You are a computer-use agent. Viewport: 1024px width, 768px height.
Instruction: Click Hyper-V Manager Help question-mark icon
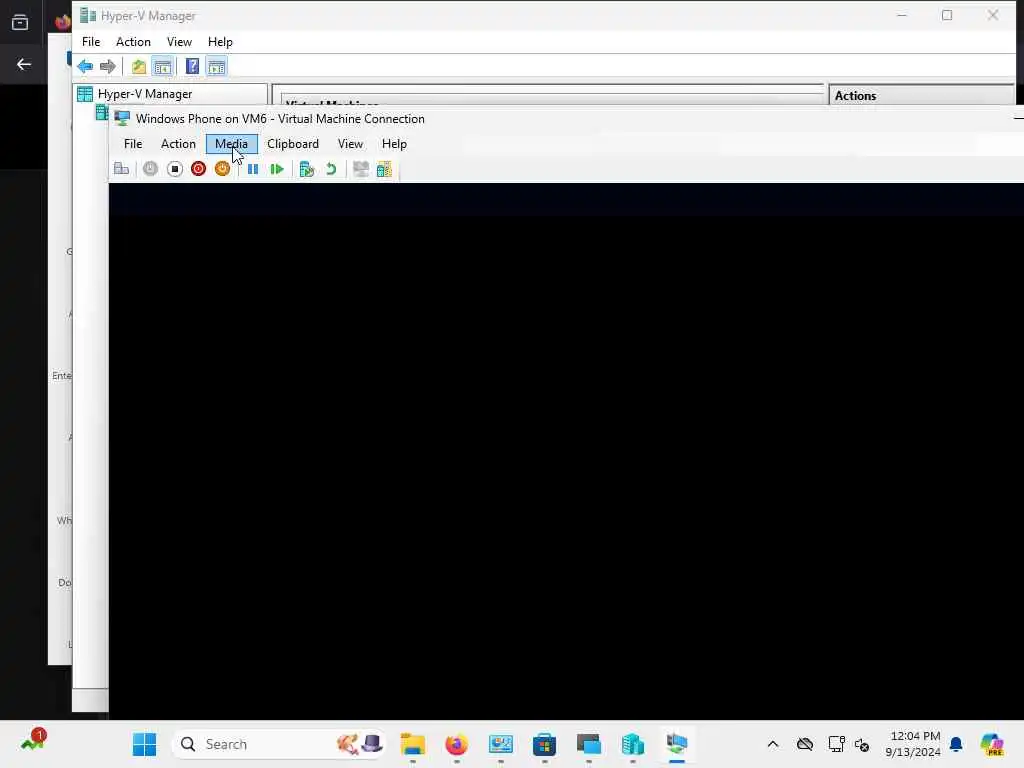point(192,66)
